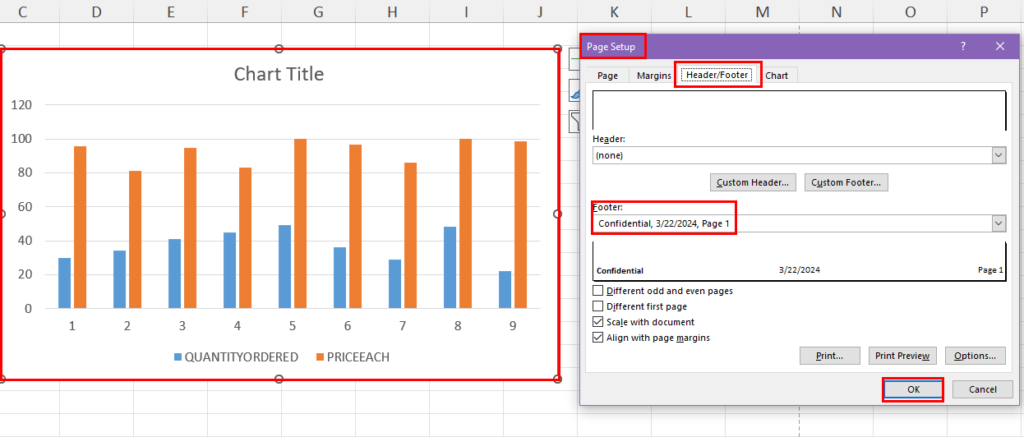Select the orange PRICEEACH legend marker
Viewport: 1024px width, 437px height.
click(x=320, y=357)
